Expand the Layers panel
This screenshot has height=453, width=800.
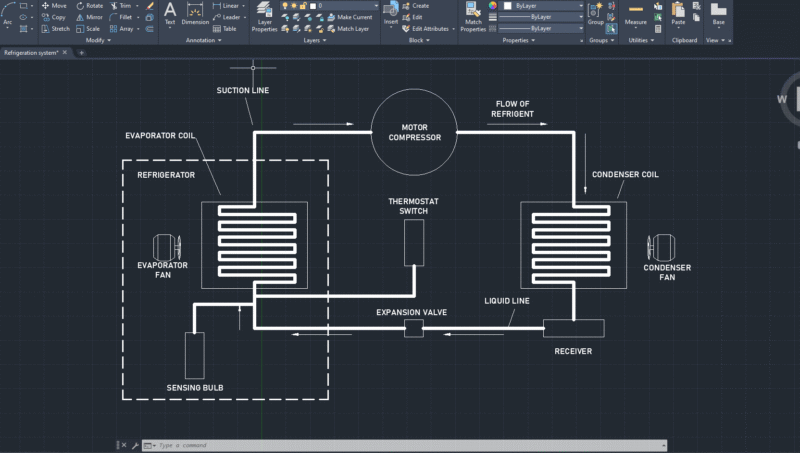coord(315,40)
